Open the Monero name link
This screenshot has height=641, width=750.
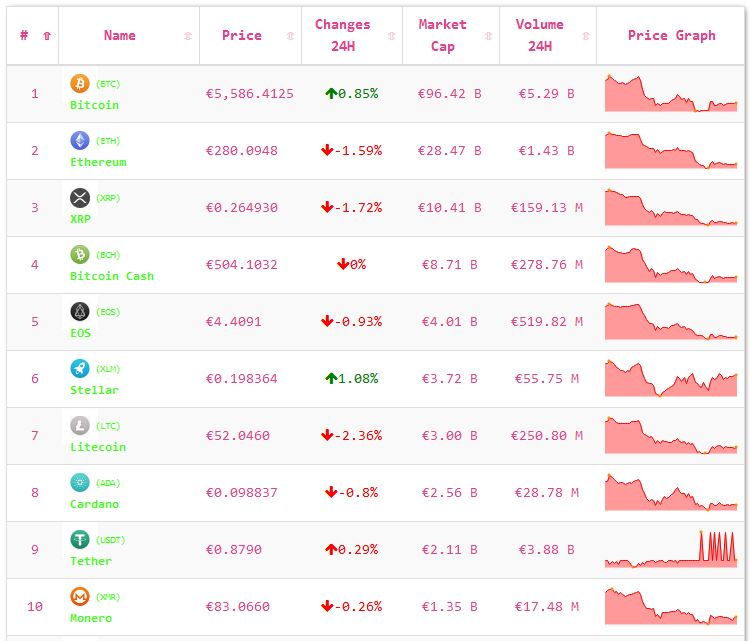tap(91, 618)
